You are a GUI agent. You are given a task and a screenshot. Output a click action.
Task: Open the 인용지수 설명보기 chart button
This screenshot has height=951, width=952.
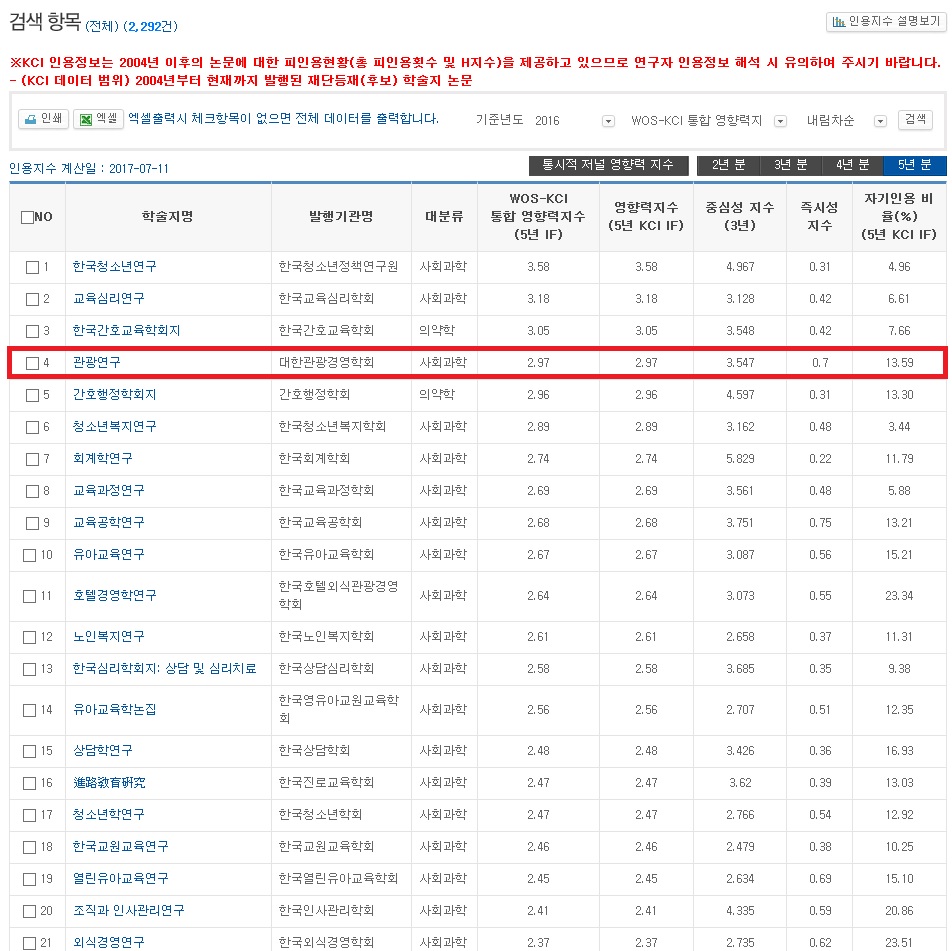(x=885, y=22)
